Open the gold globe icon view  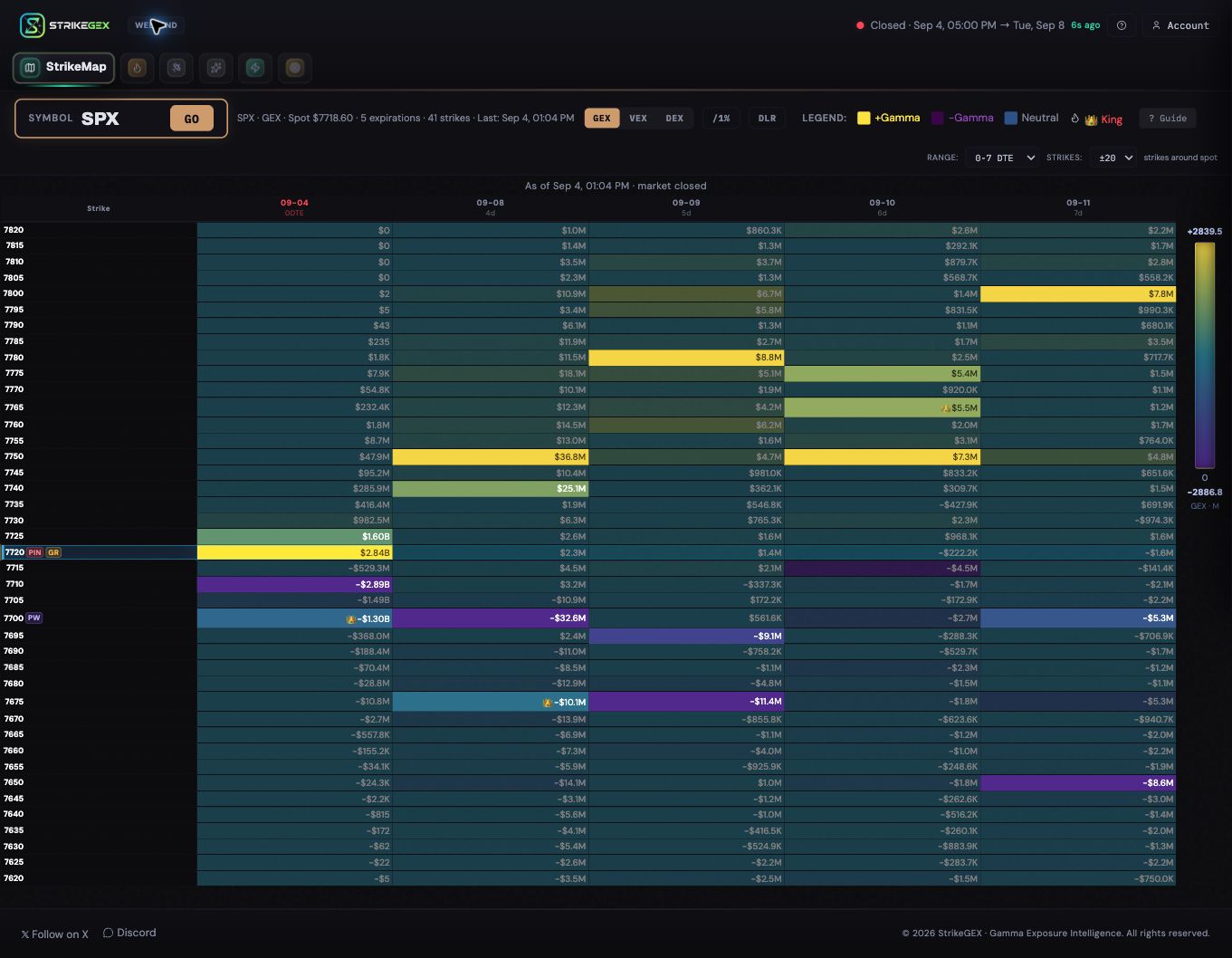[294, 67]
